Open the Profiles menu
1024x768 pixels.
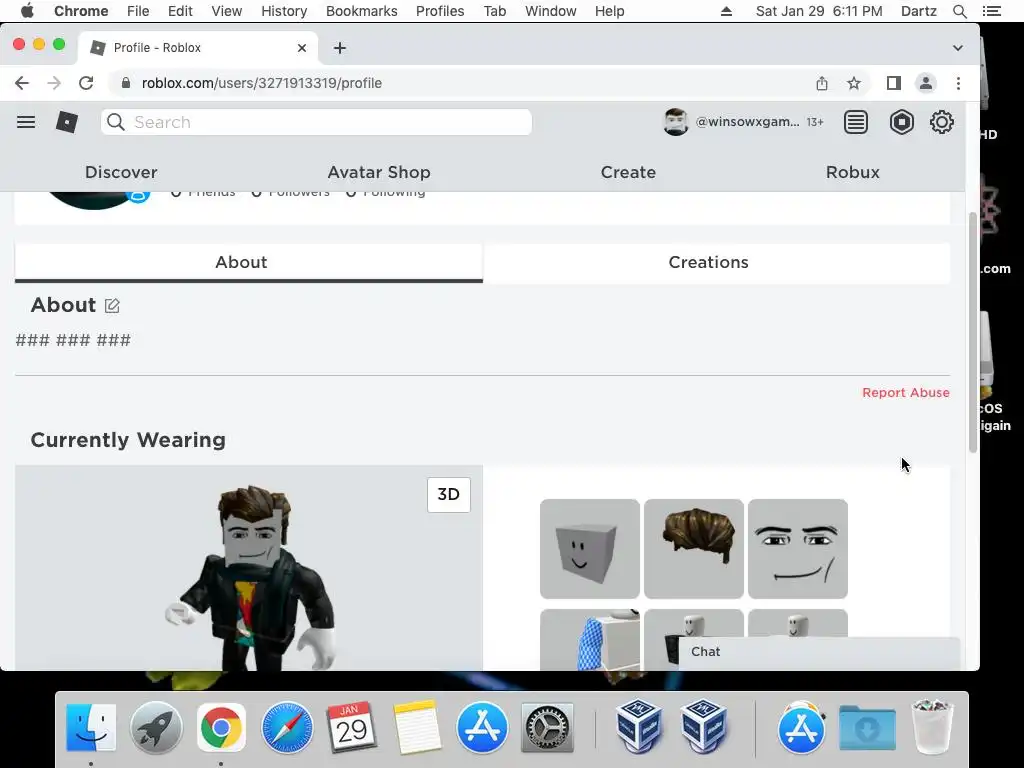pyautogui.click(x=440, y=11)
